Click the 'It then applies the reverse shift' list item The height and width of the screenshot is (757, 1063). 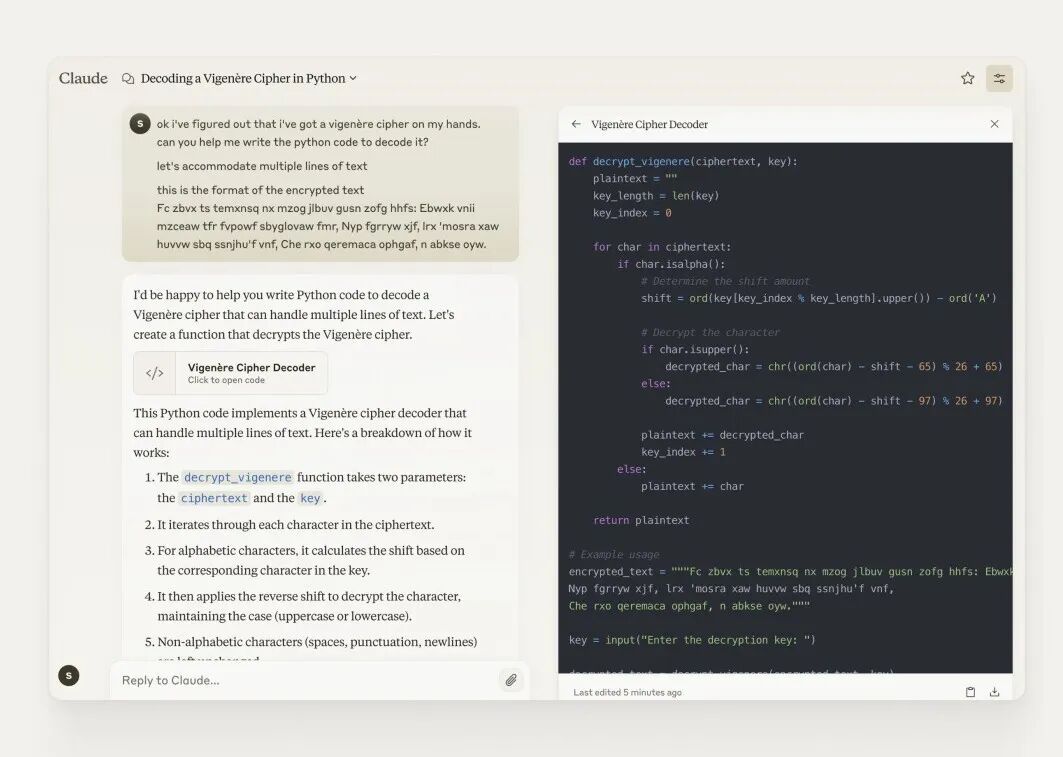pyautogui.click(x=309, y=606)
